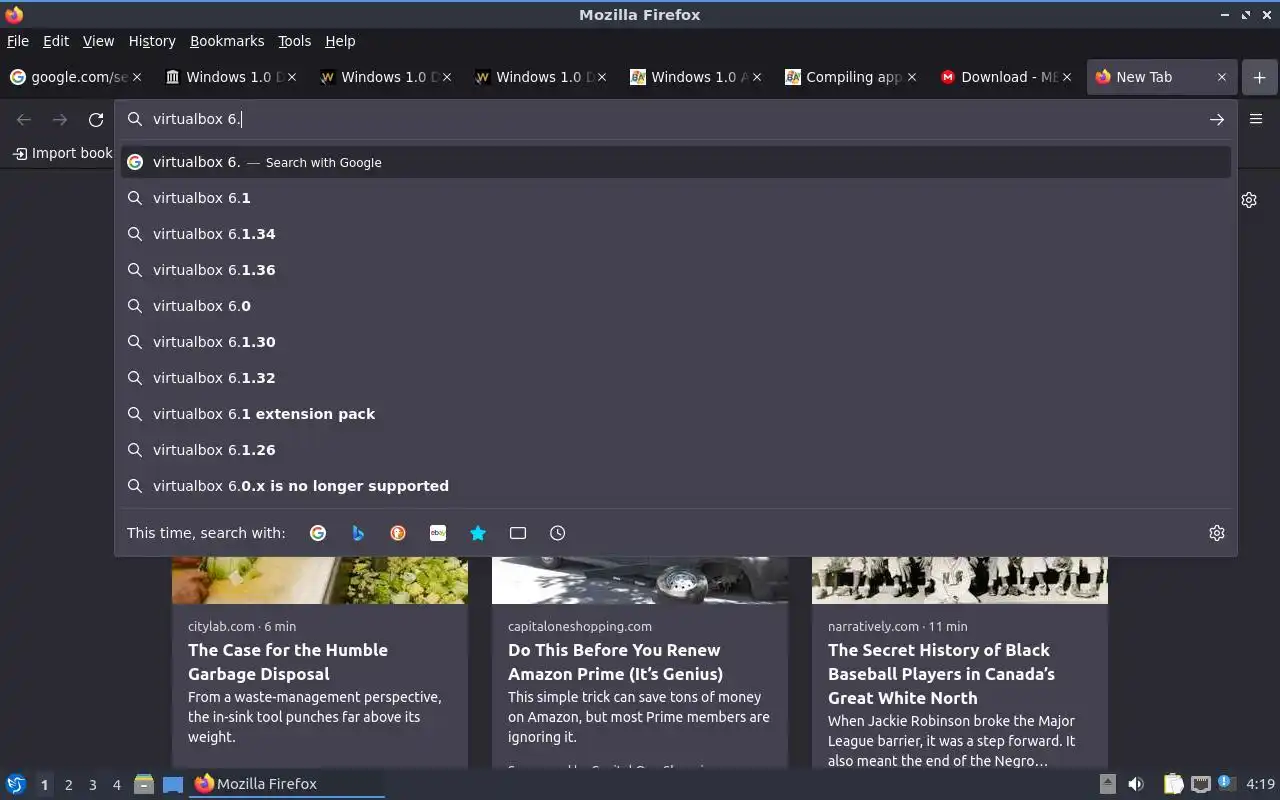Choose suggestion 'virtualbox 6.0'
Screen dimensions: 1280x800
click(676, 306)
